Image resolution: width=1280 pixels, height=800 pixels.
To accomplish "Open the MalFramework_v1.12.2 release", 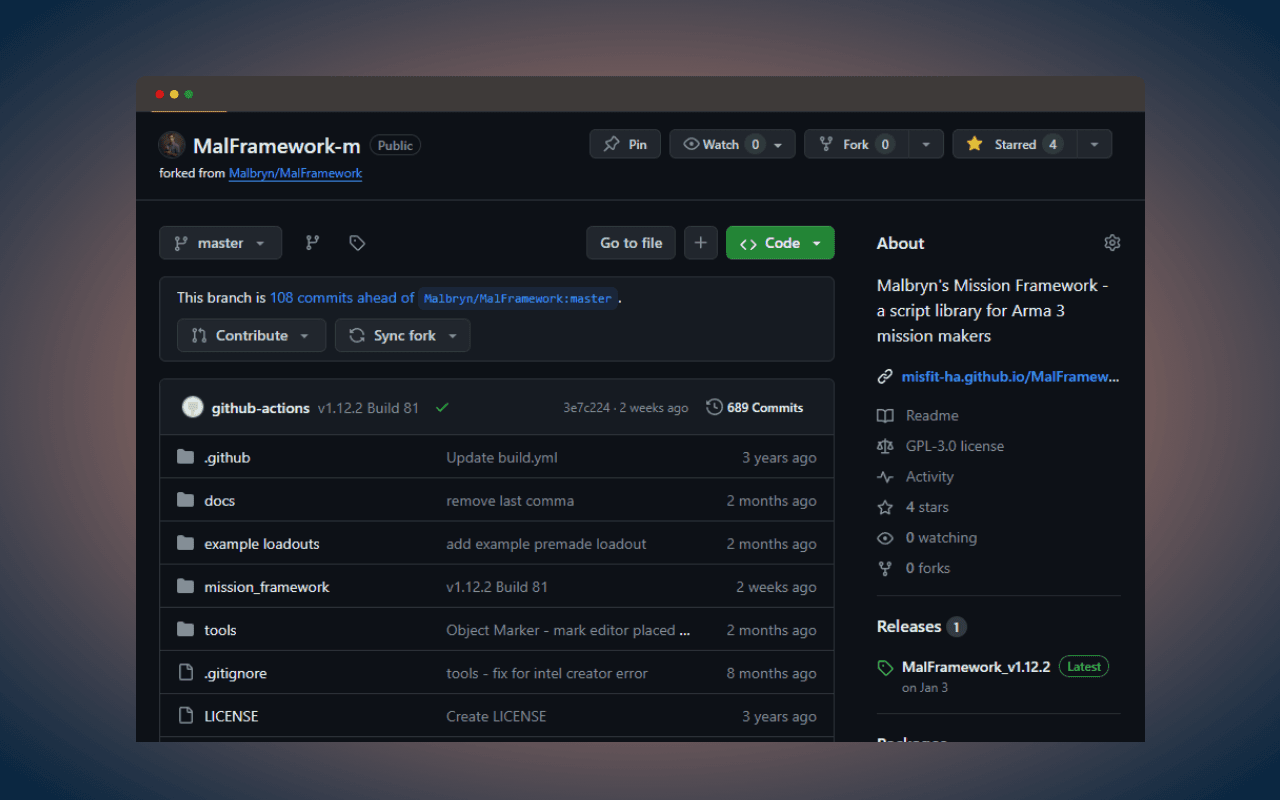I will pyautogui.click(x=975, y=667).
